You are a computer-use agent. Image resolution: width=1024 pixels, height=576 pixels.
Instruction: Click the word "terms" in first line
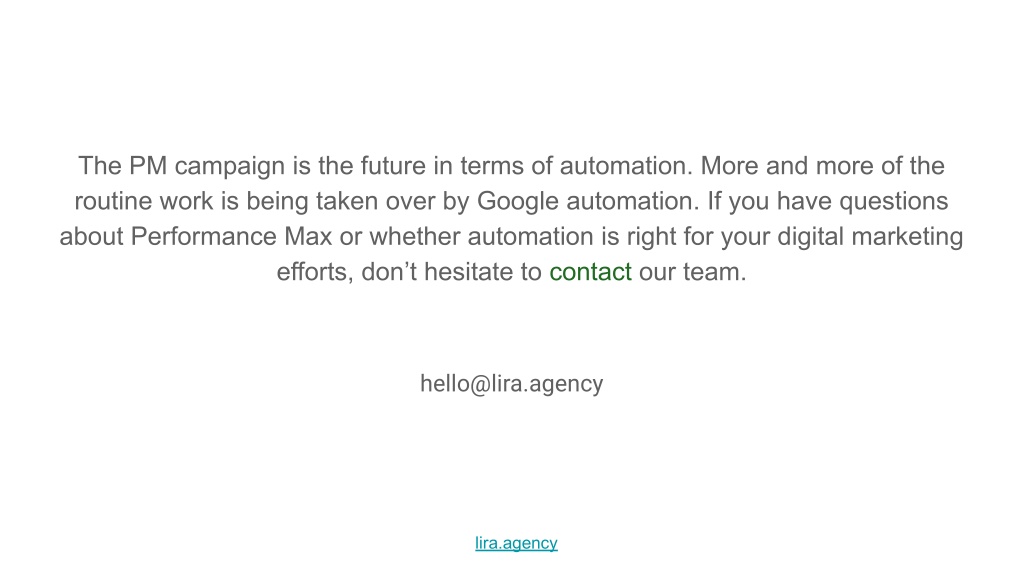[x=492, y=166]
